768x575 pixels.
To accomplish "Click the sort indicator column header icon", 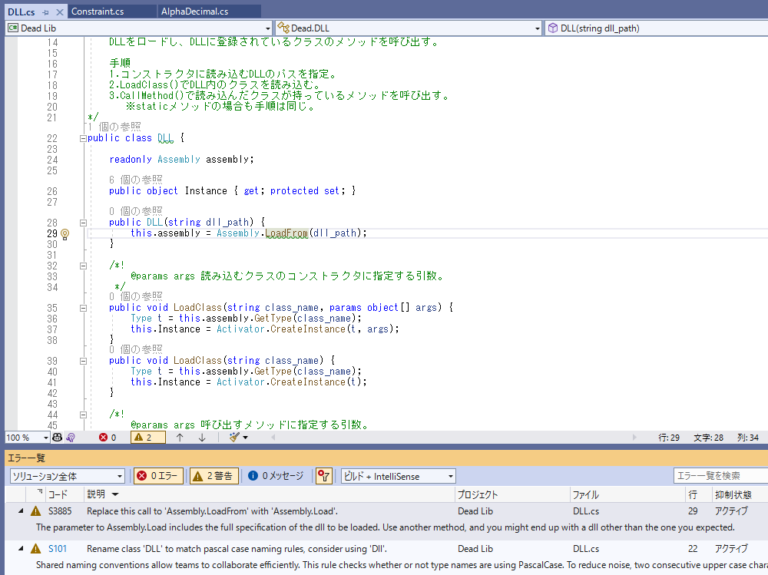I will pyautogui.click(x=40, y=492).
